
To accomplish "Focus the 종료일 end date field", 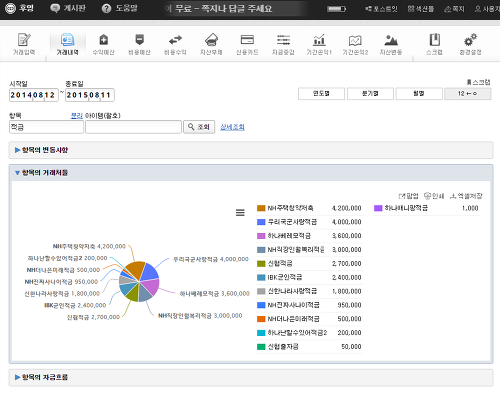I will (x=90, y=95).
